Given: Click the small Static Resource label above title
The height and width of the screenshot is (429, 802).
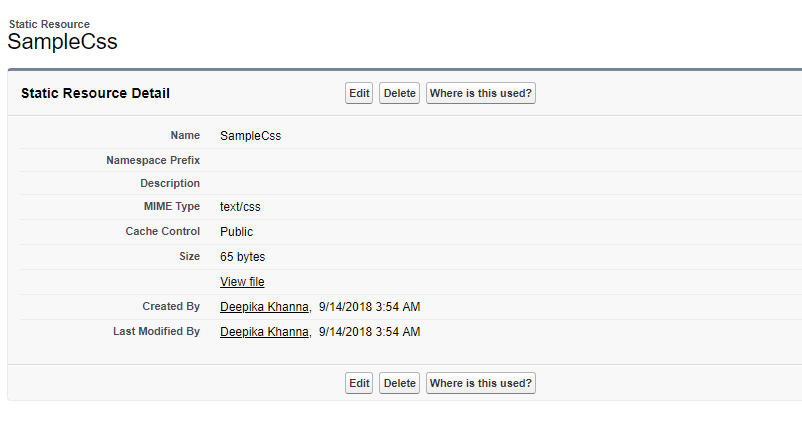Looking at the screenshot, I should click(49, 23).
